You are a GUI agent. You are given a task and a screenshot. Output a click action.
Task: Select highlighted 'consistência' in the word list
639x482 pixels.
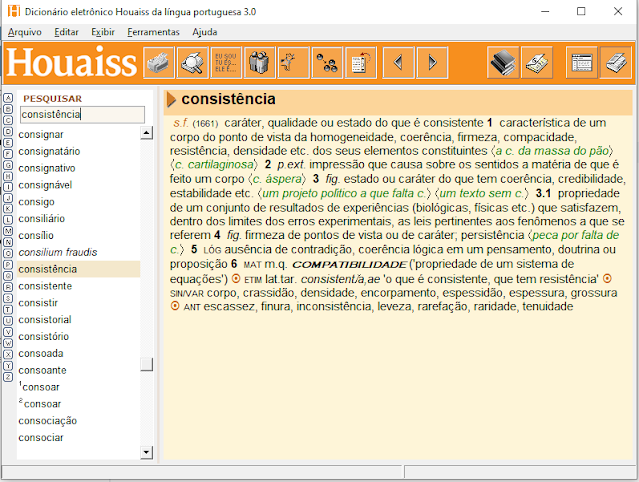(x=79, y=269)
